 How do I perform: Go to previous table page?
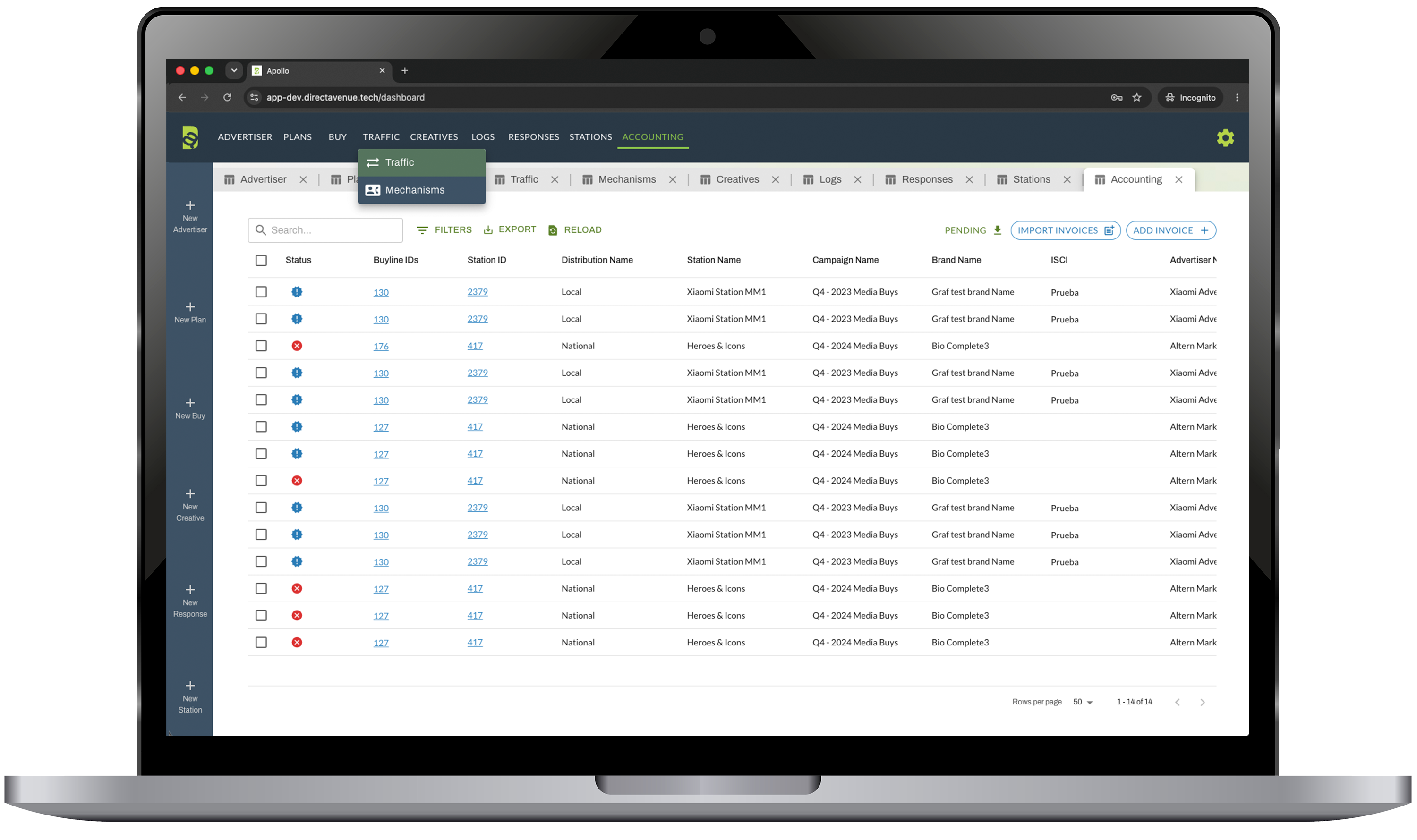1178,702
